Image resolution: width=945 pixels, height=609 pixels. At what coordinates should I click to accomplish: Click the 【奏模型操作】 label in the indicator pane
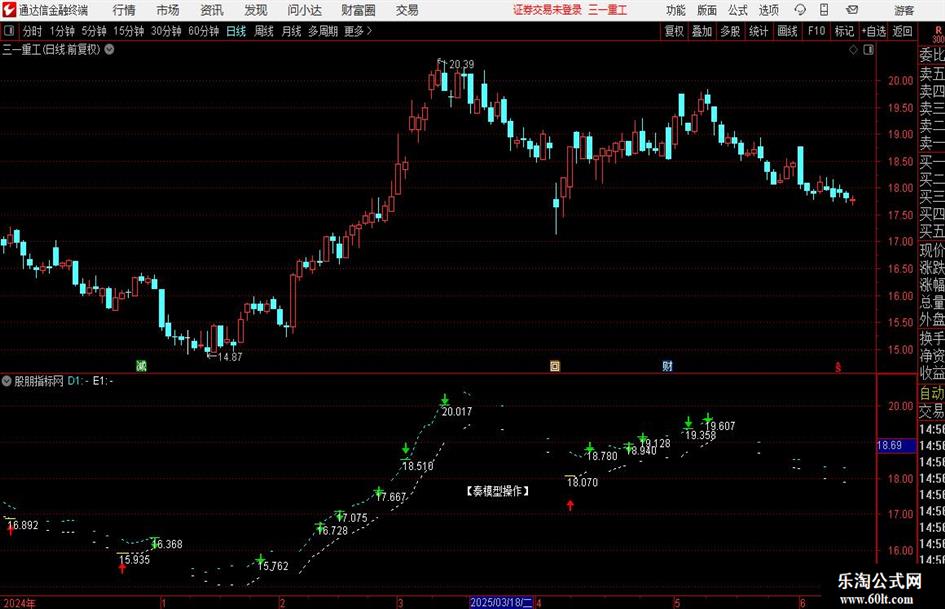tap(498, 491)
